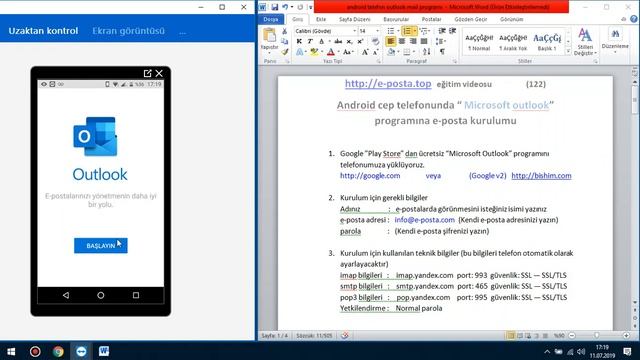Tap the Android recent apps button
Viewport: 640px width, 360px height.
point(136,295)
